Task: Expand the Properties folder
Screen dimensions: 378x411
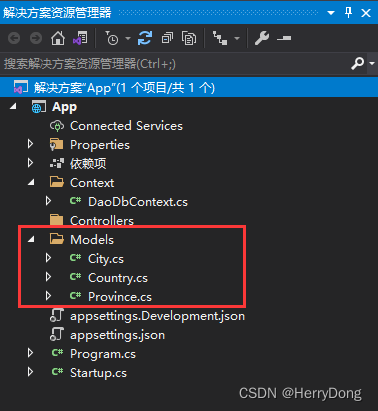Action: [x=30, y=144]
